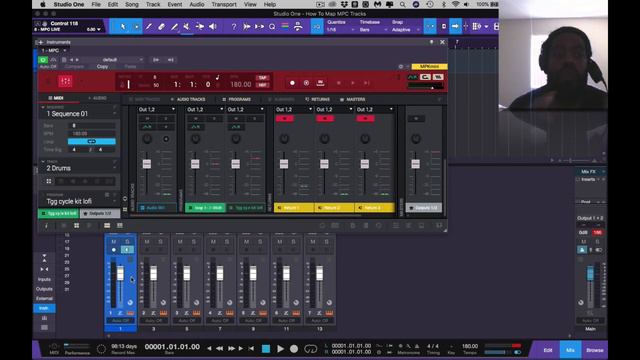Image resolution: width=640 pixels, height=360 pixels.
Task: Click the MPC master Outputs fader handle
Action: (416, 164)
